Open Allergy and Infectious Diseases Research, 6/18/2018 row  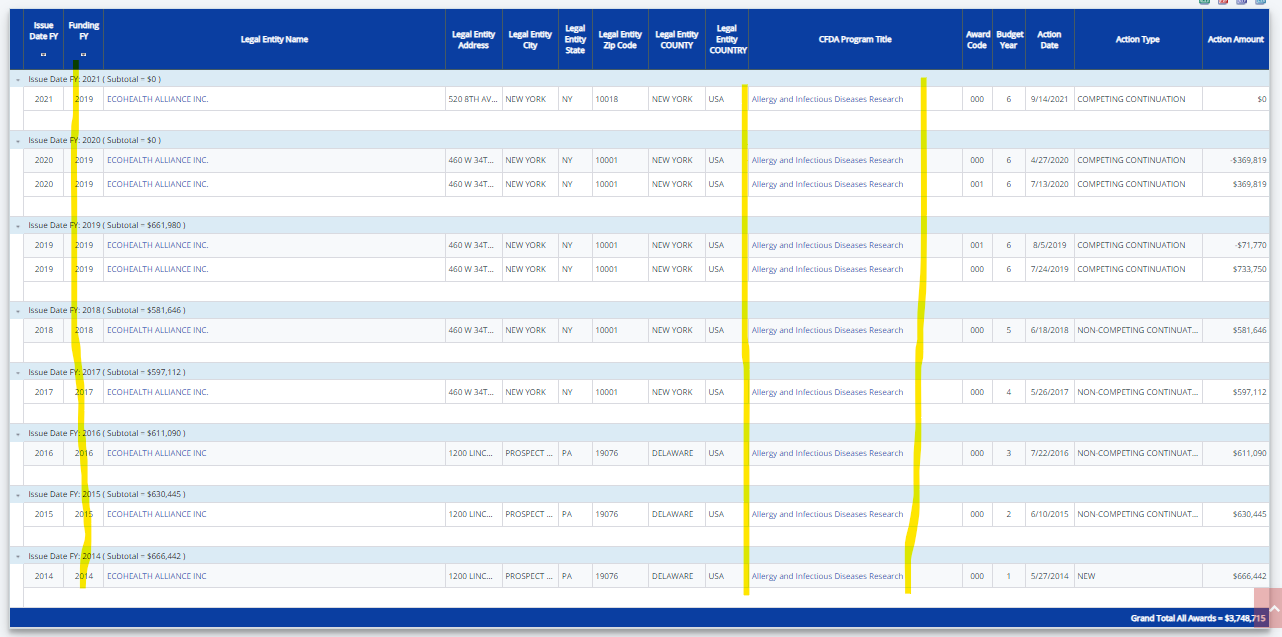(x=827, y=330)
